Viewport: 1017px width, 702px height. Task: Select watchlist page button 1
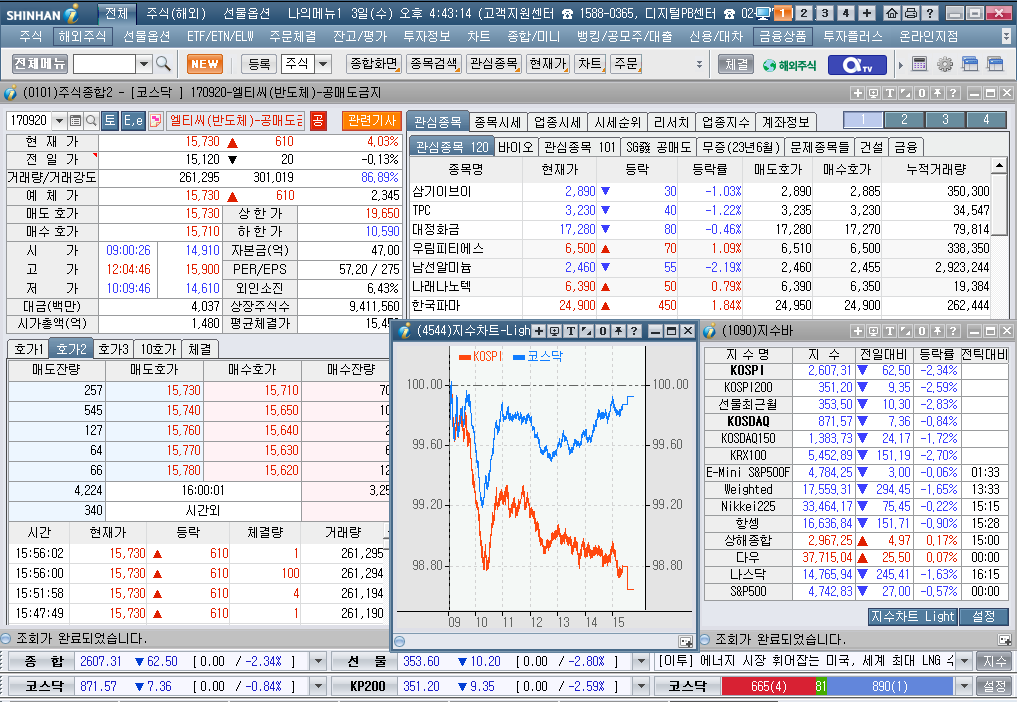click(863, 119)
